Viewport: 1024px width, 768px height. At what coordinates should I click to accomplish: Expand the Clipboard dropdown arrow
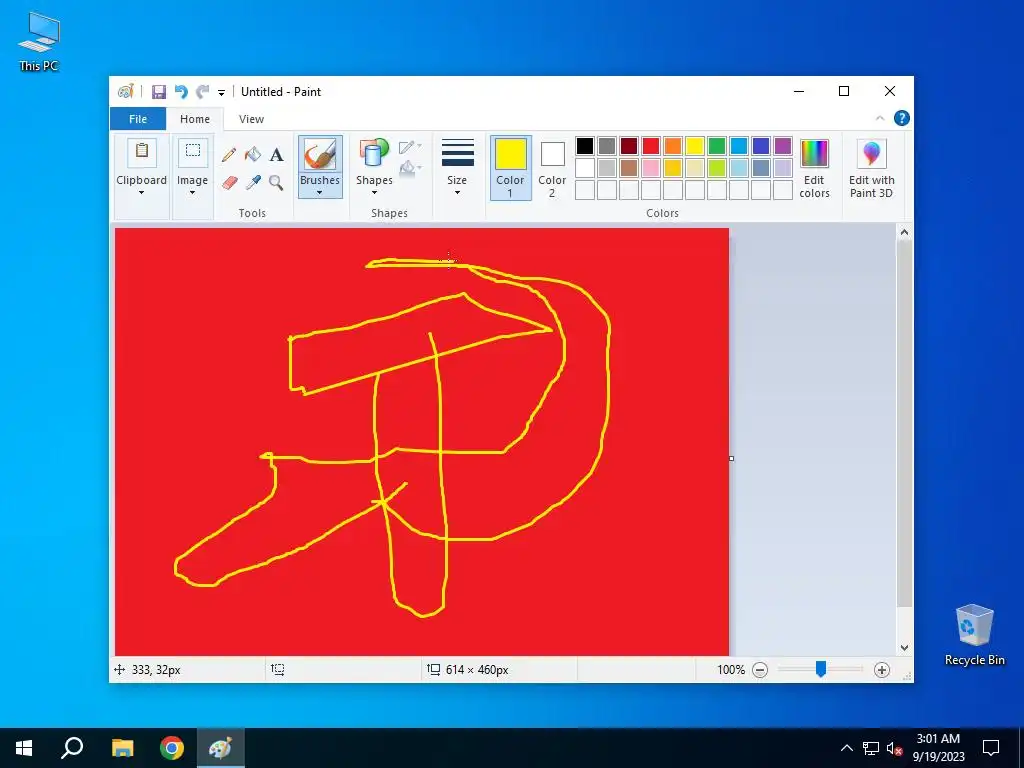[141, 193]
